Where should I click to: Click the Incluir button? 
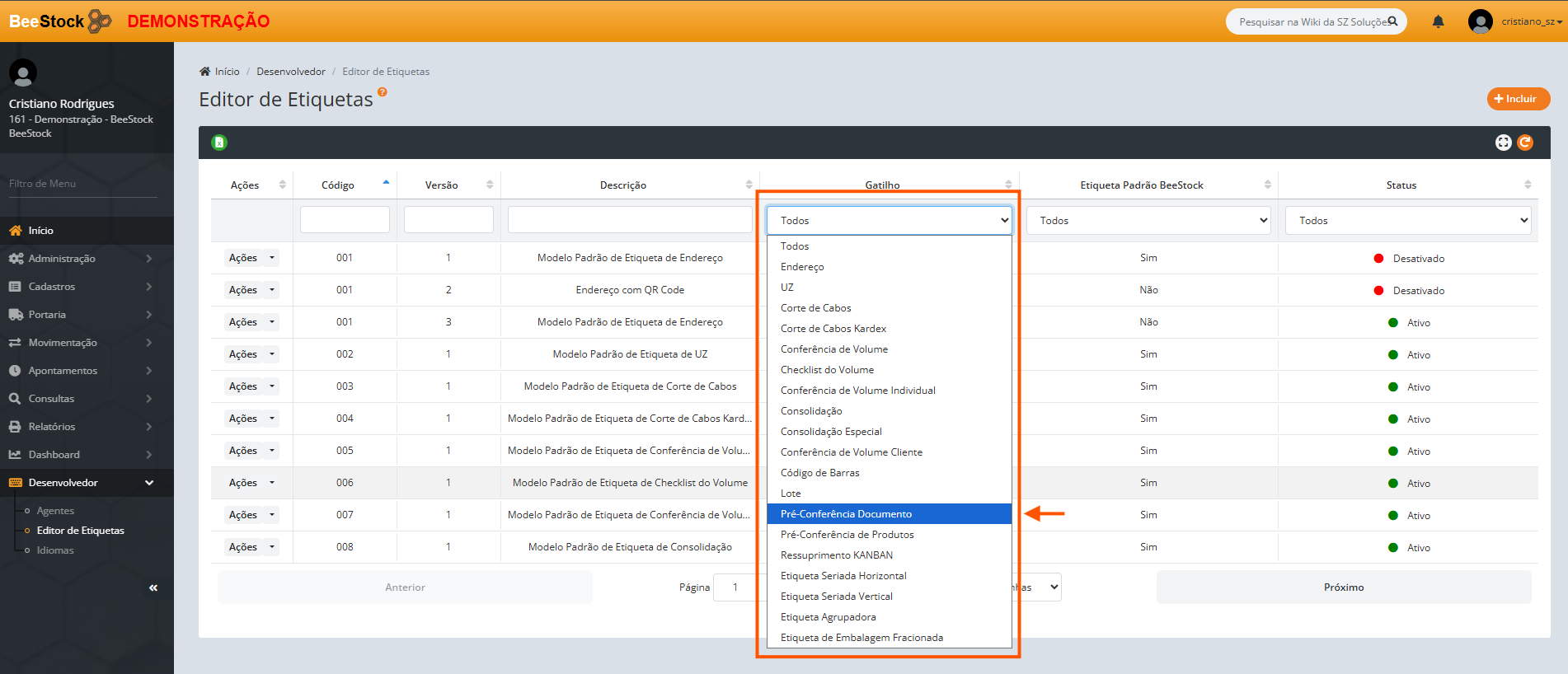coord(1518,99)
